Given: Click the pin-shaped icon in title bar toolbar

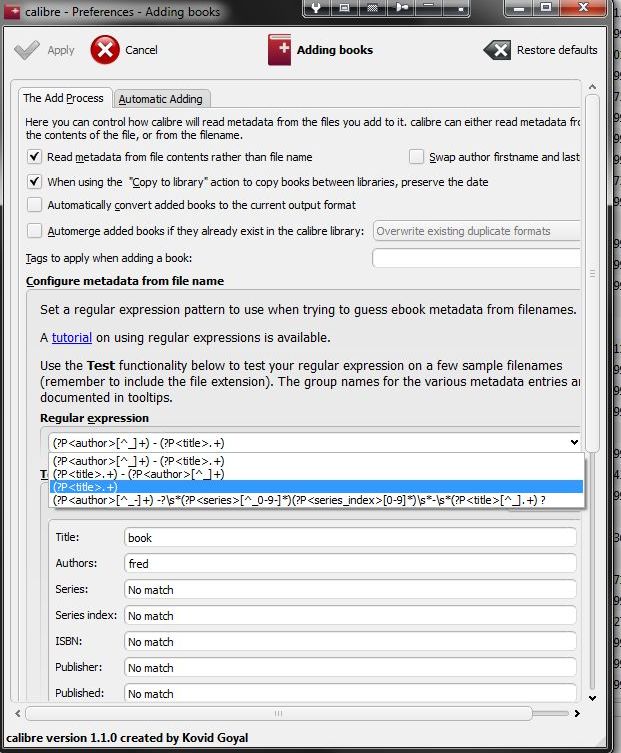Looking at the screenshot, I should click(401, 8).
